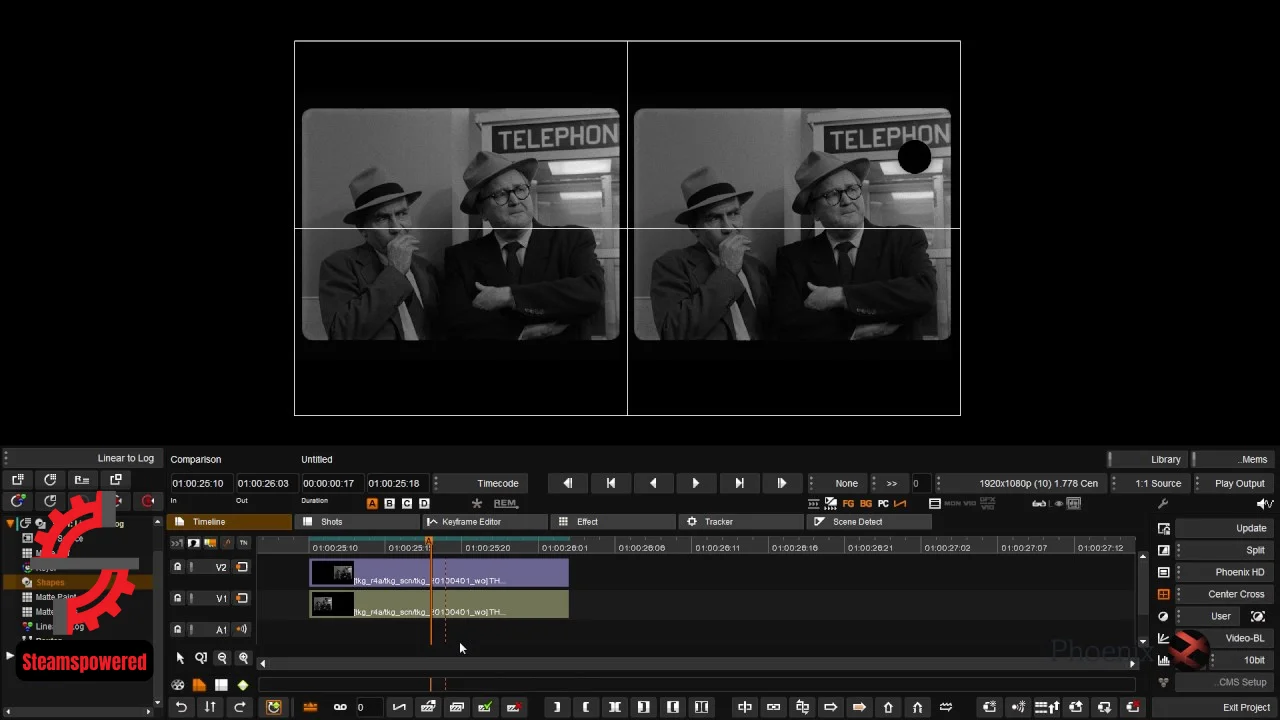Open the ..CMS Setup button
Screen dimensions: 1280x720
coord(1226,682)
